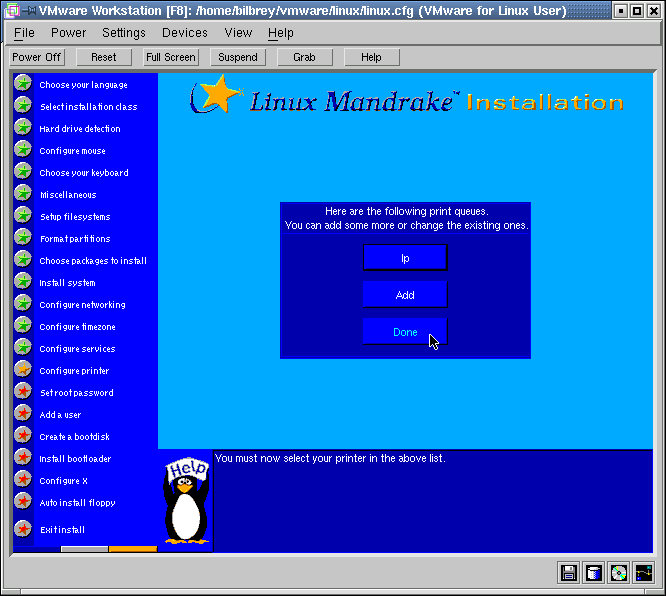Click the Full Screen toolbar button
This screenshot has height=596, width=666.
[171, 57]
